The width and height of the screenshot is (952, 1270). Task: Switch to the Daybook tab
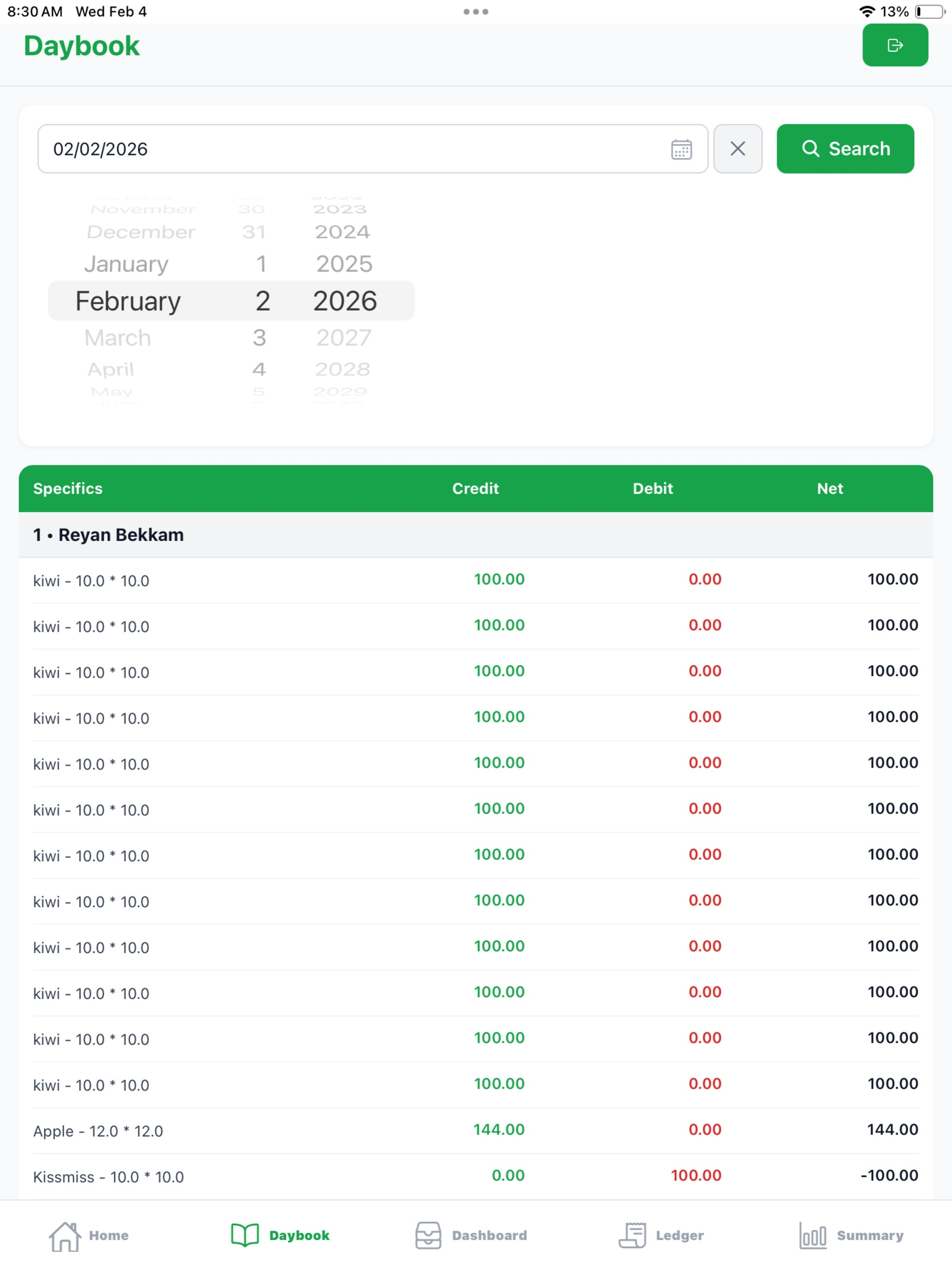(x=280, y=1235)
